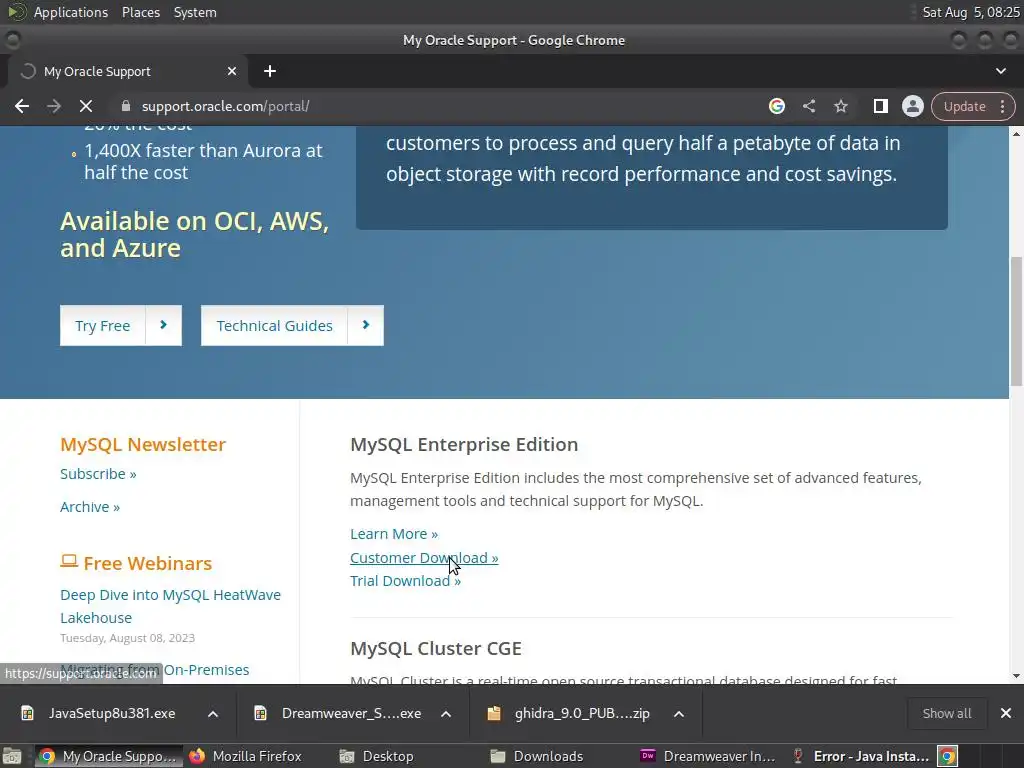Switch to Error - Java Installer taskbar window
The image size is (1024, 768).
[860, 756]
